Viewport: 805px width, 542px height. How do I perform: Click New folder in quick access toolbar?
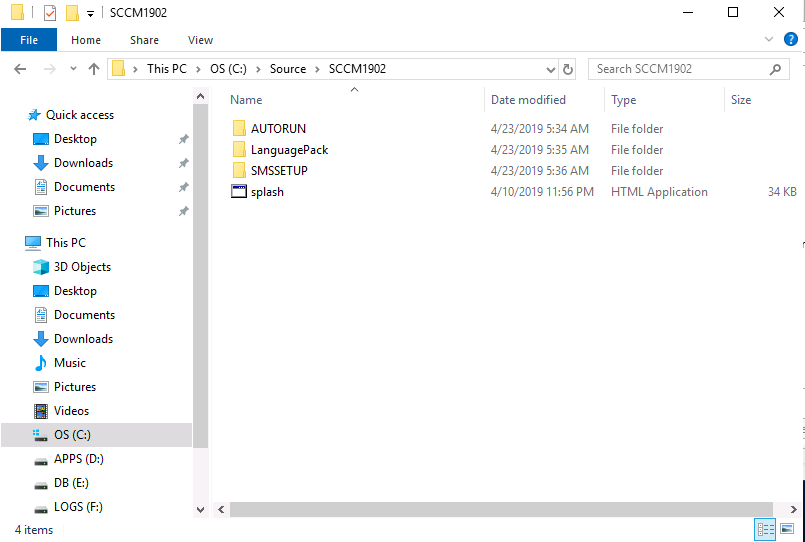72,13
